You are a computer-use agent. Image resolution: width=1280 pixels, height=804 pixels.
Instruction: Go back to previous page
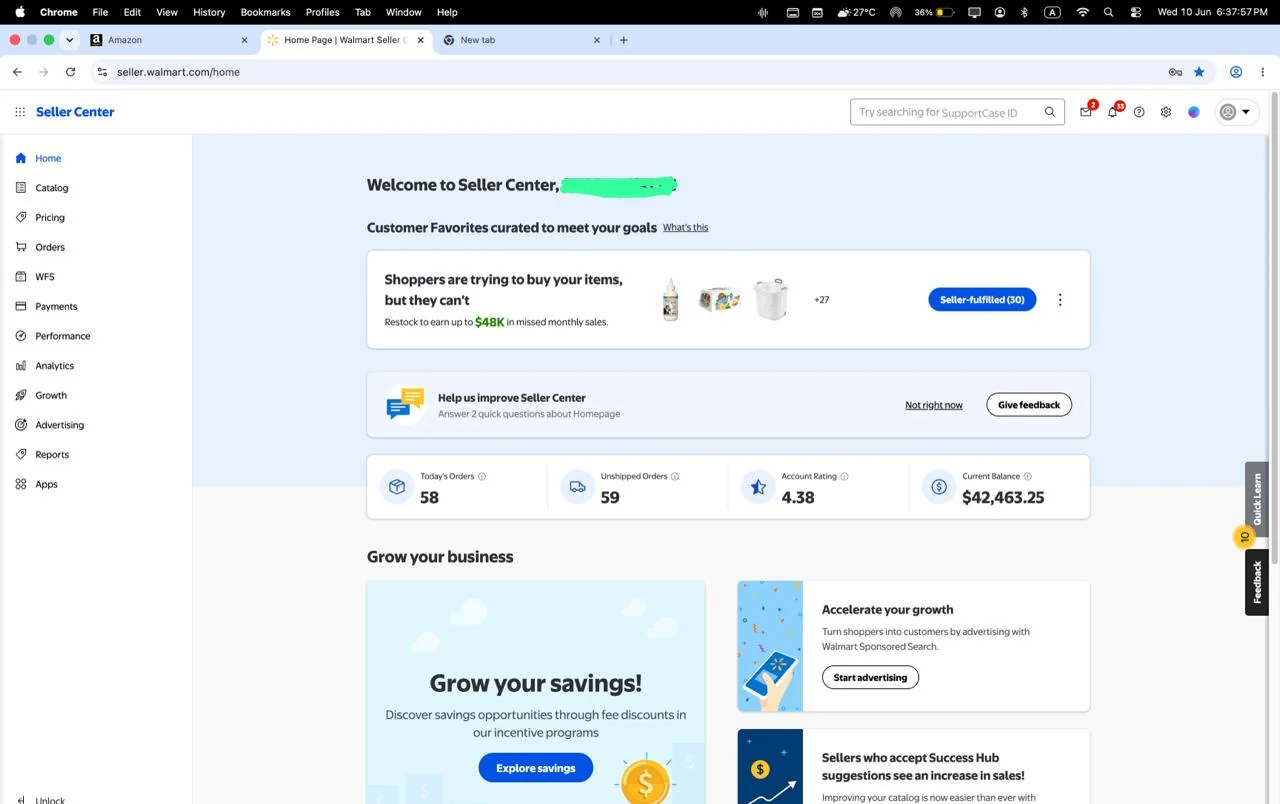[17, 72]
